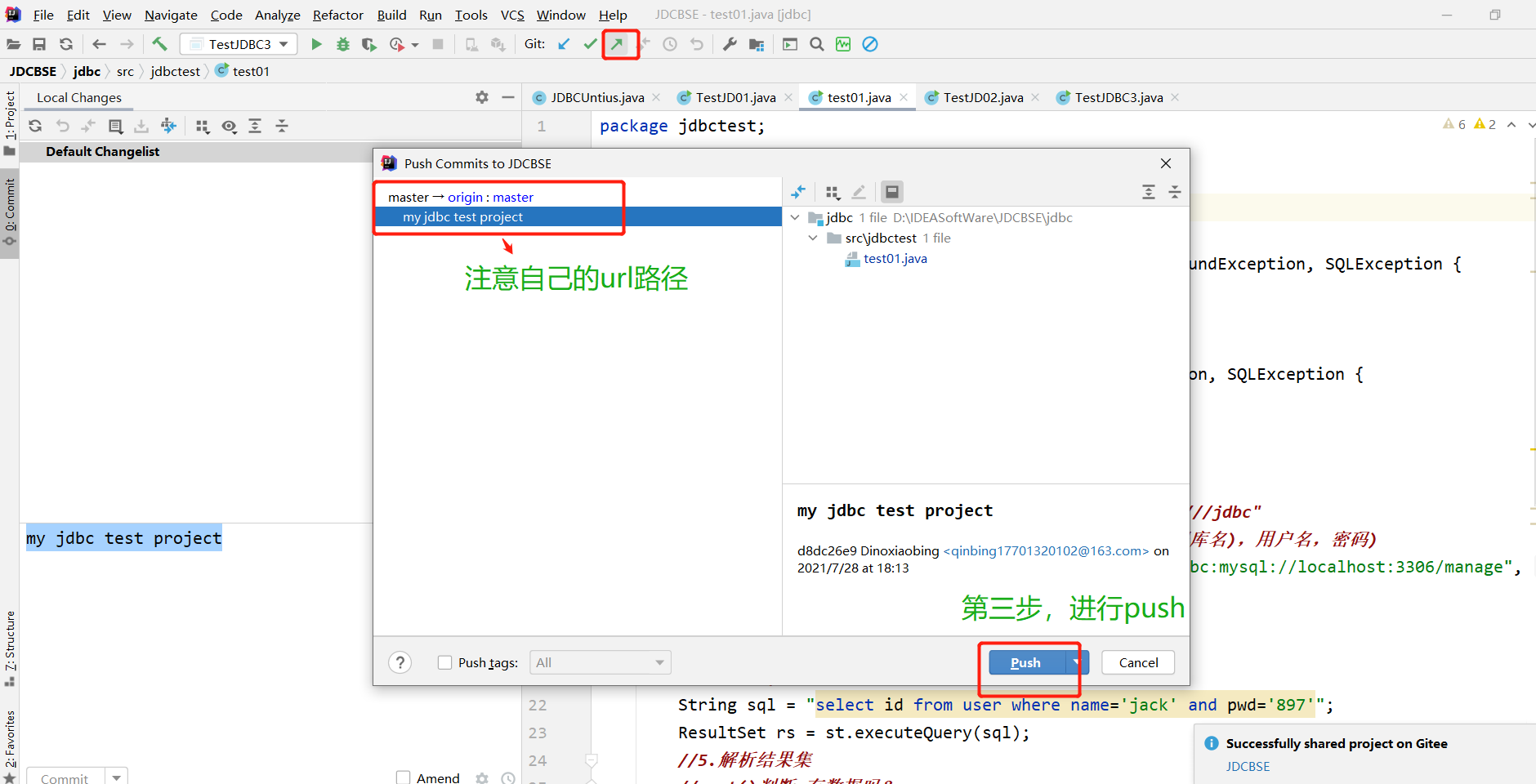1536x784 pixels.
Task: Open commit message history clock icon
Action: (x=508, y=778)
